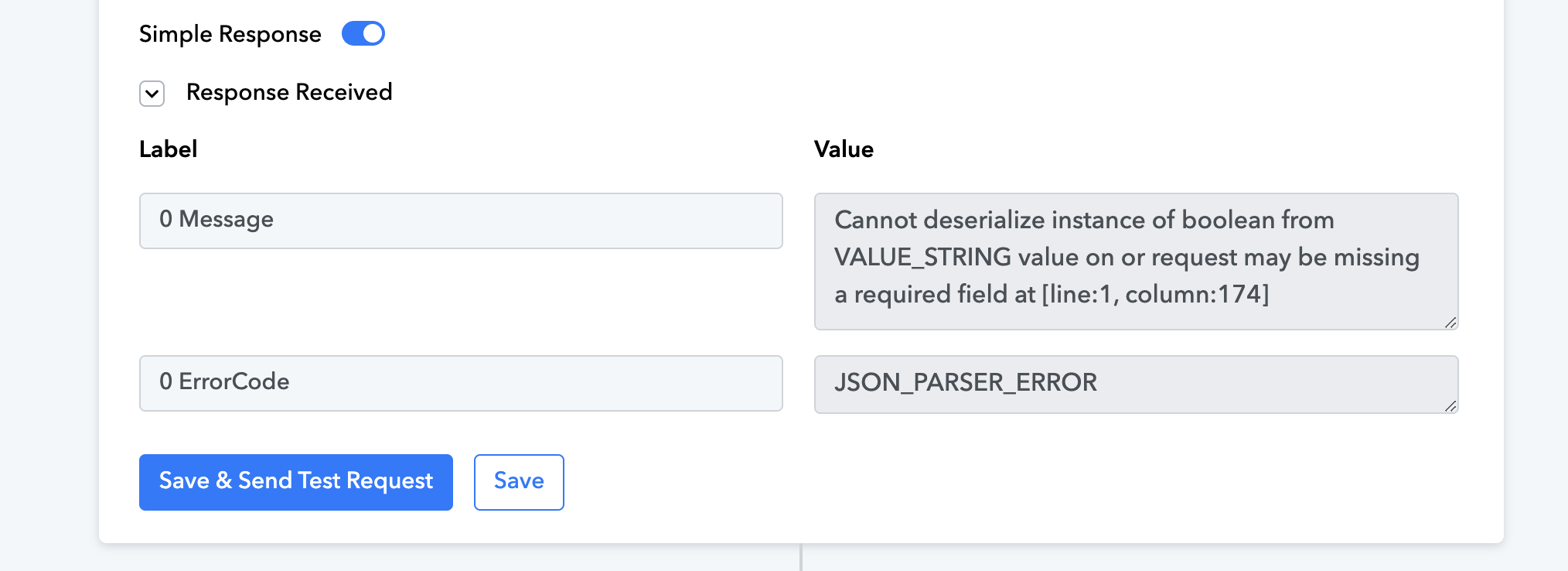Click the outlined Save button
This screenshot has height=571, width=1568.
[519, 482]
